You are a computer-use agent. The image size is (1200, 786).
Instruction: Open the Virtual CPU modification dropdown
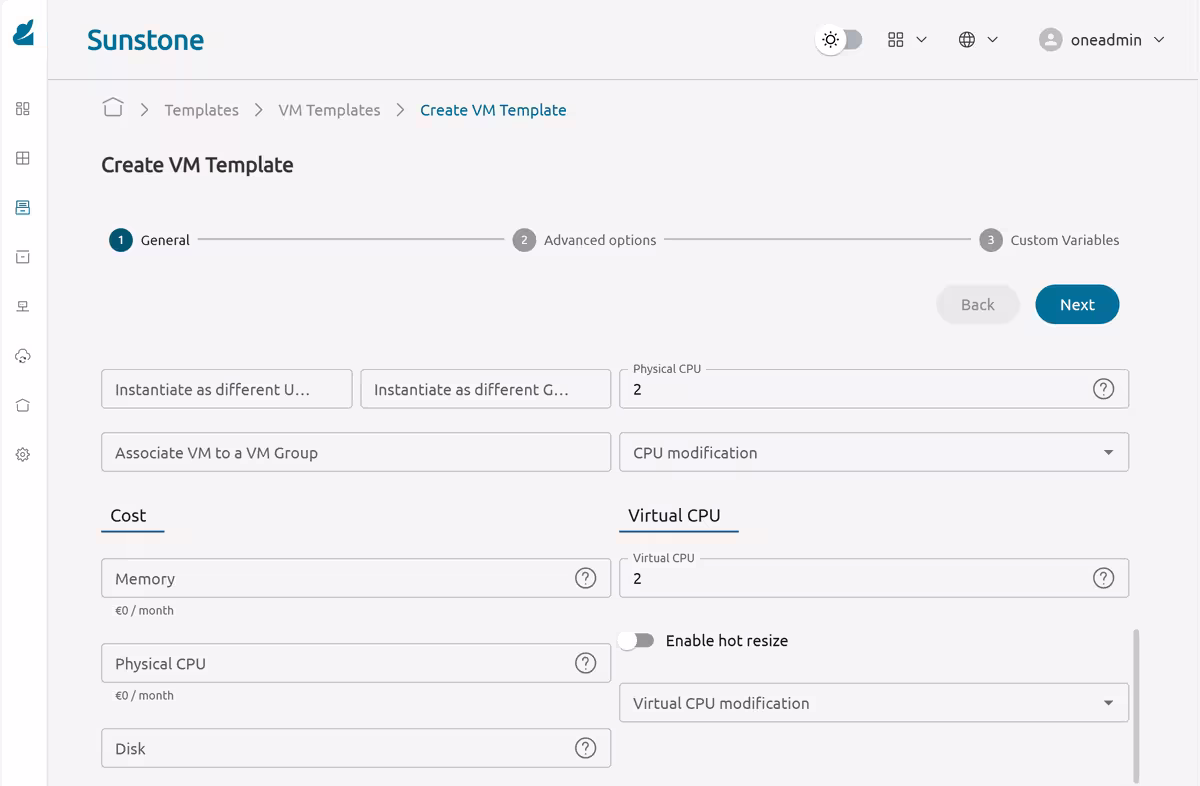(x=874, y=703)
